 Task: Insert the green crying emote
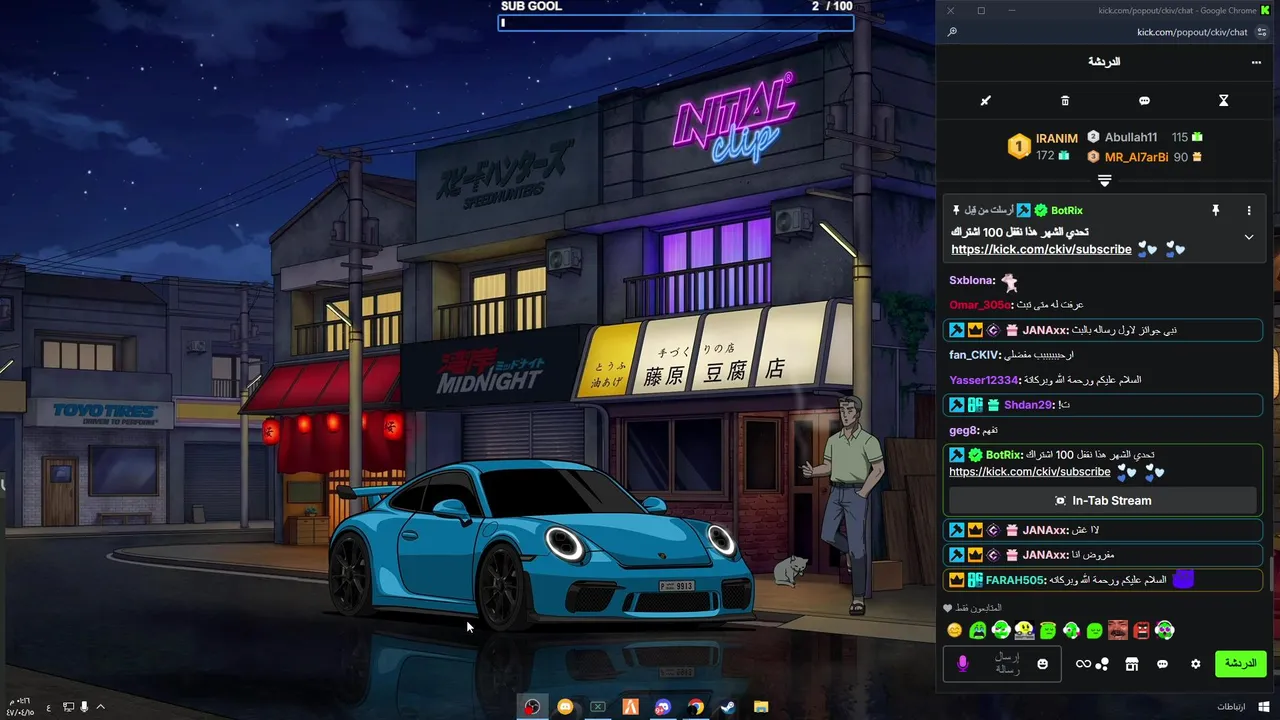tap(978, 630)
